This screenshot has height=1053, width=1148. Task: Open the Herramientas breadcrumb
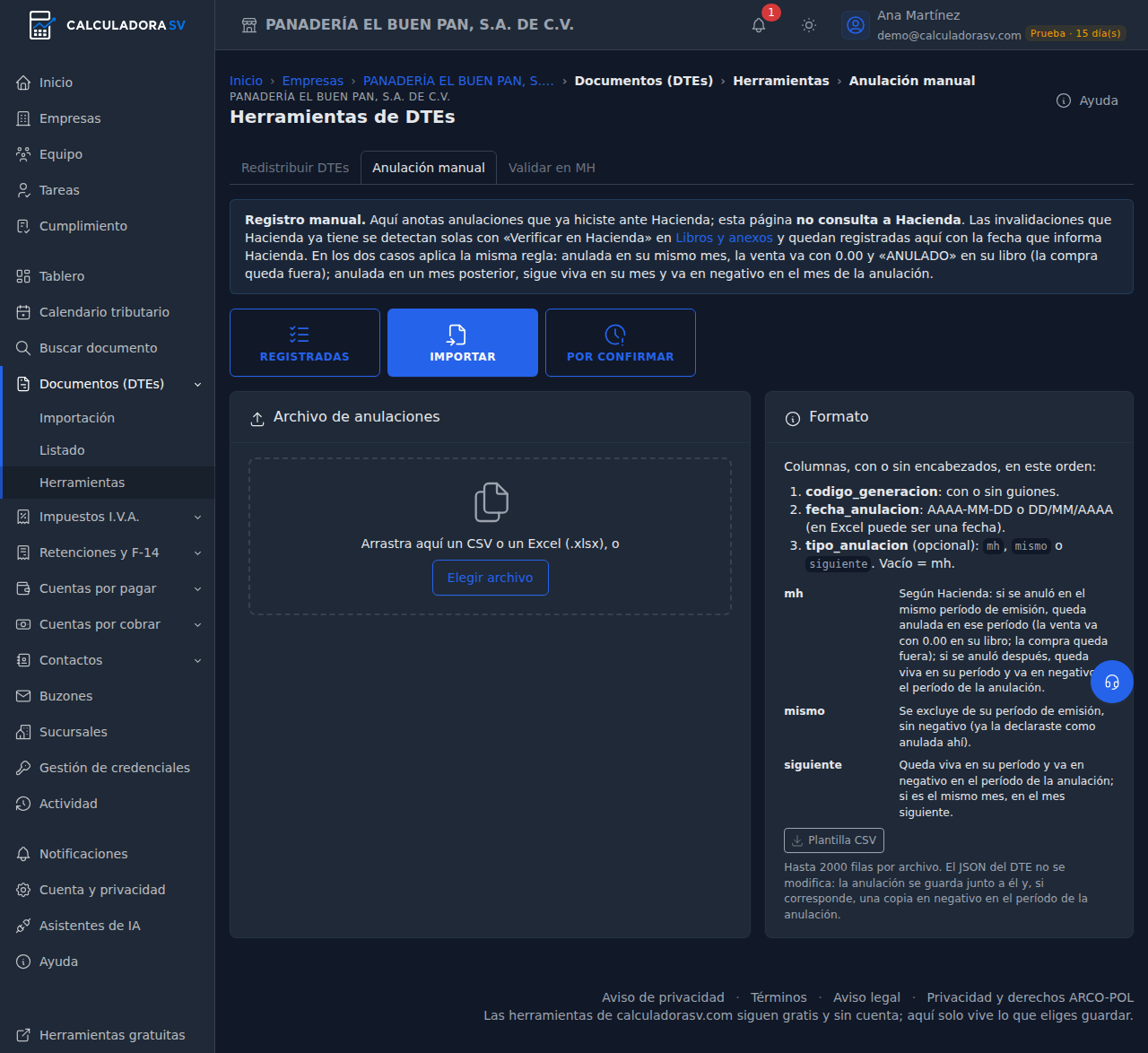pos(781,81)
